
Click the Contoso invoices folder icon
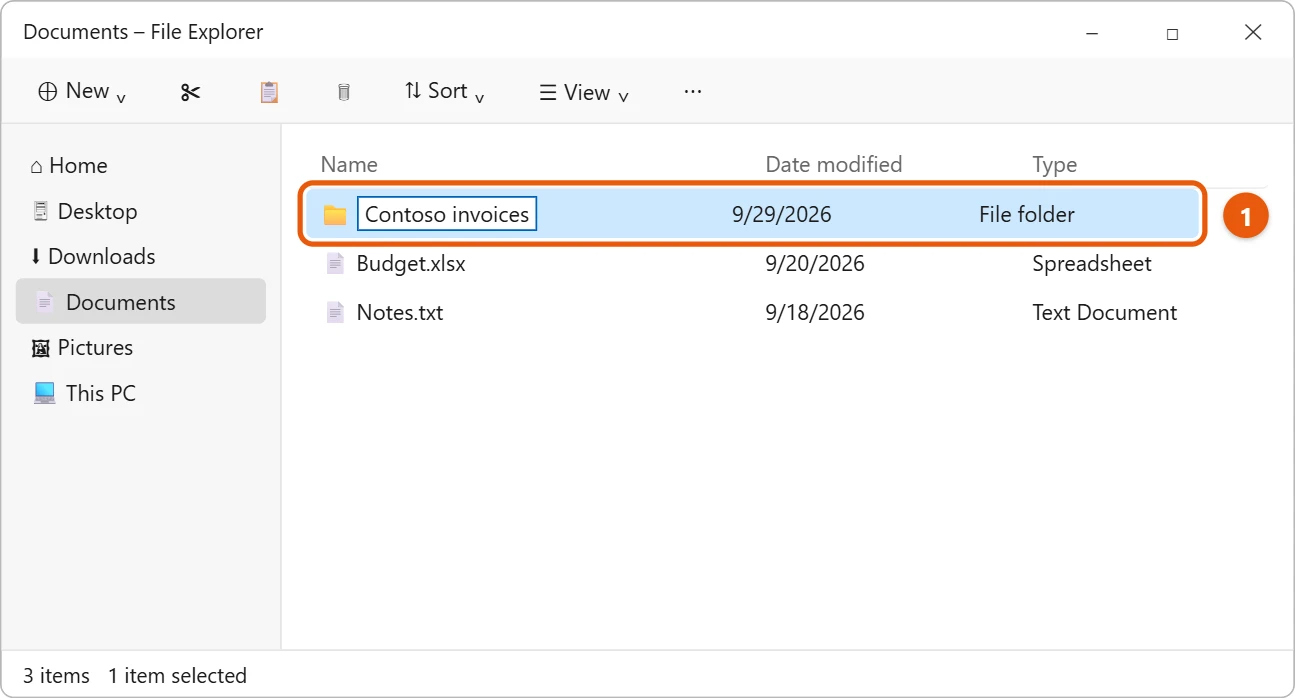coord(335,214)
